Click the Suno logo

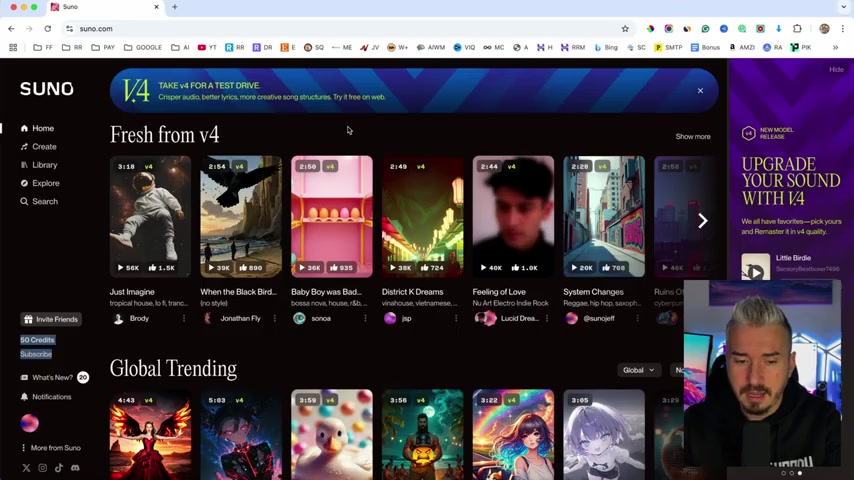pos(47,89)
